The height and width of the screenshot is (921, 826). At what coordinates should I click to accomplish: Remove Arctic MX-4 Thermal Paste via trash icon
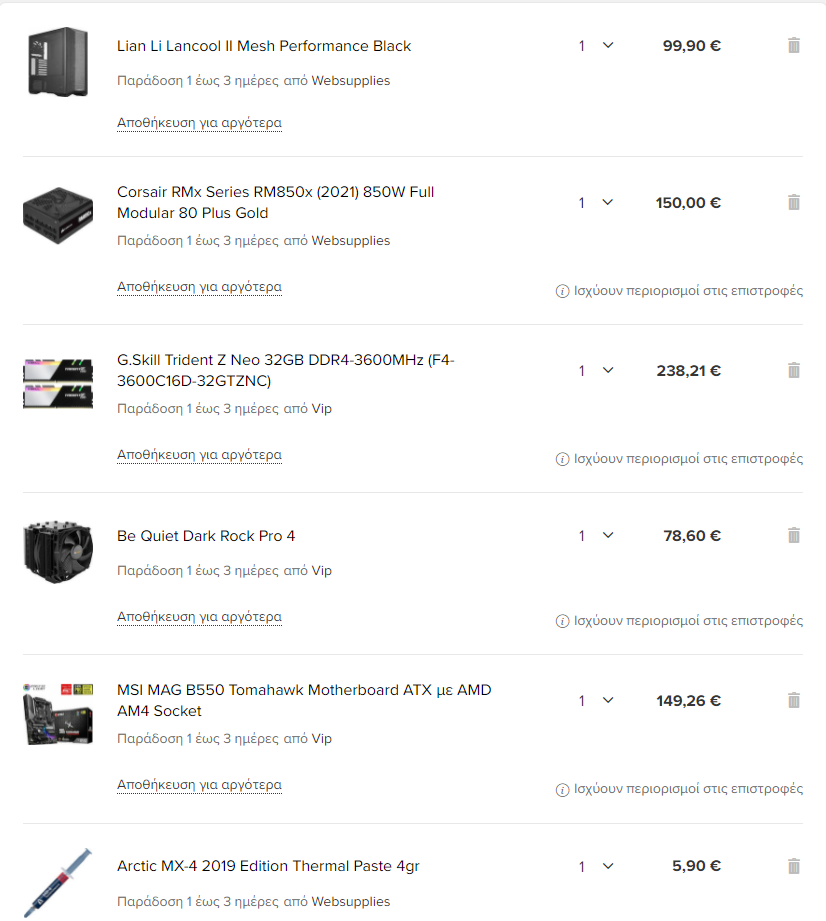[x=794, y=866]
